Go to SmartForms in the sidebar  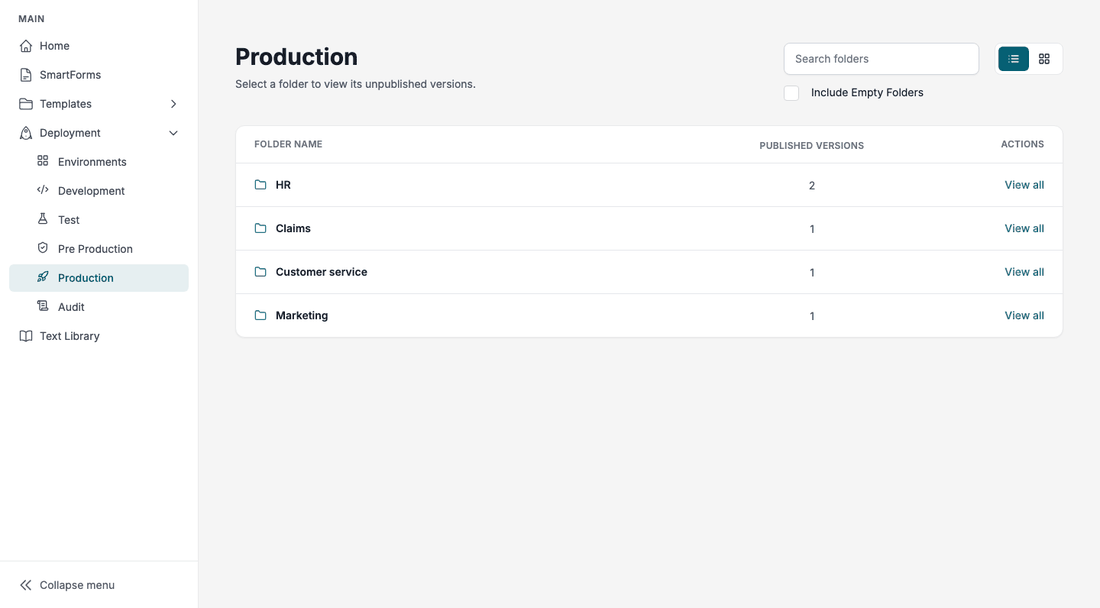click(x=99, y=75)
